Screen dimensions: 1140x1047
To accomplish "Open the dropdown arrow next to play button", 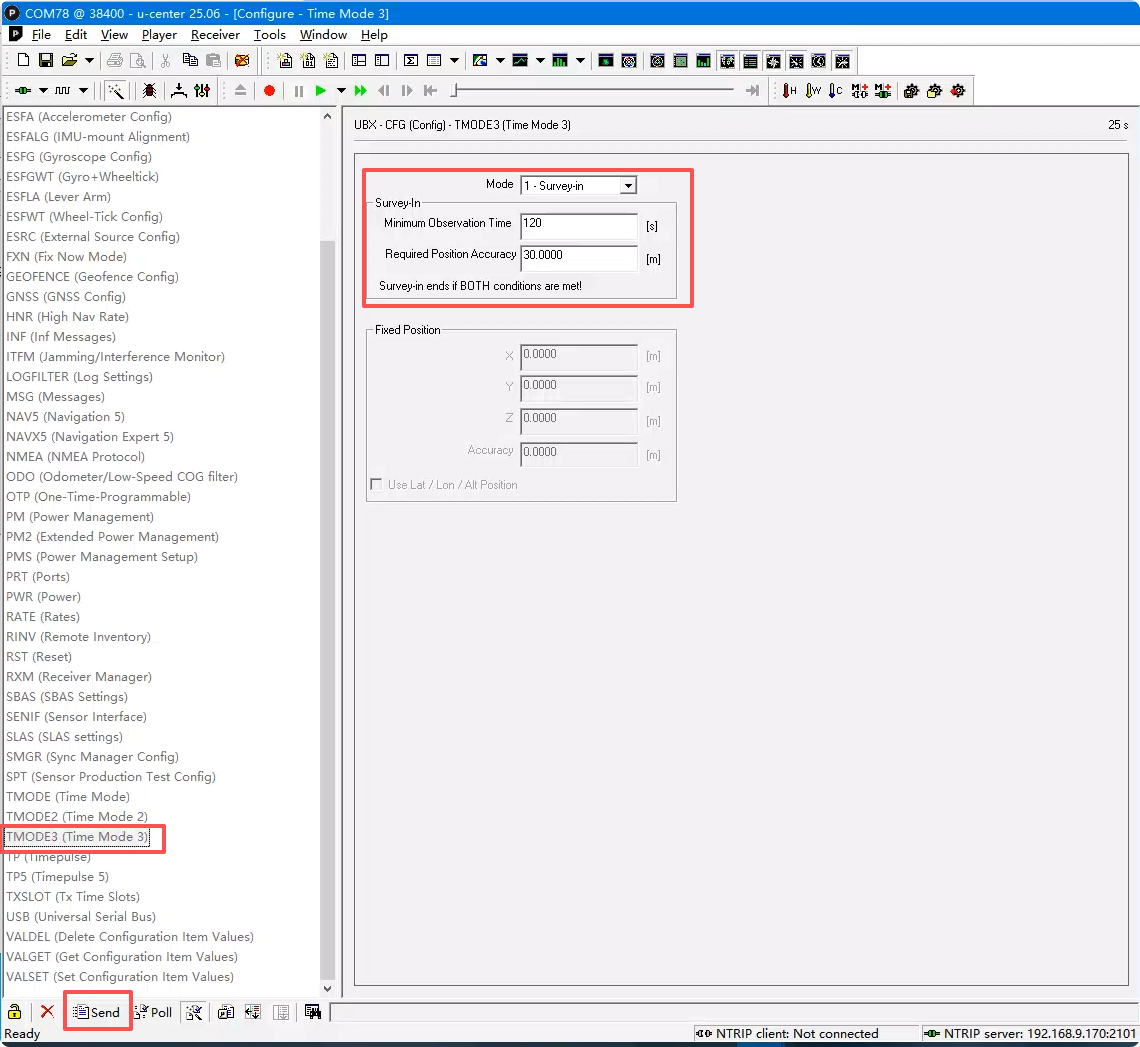I will [340, 91].
